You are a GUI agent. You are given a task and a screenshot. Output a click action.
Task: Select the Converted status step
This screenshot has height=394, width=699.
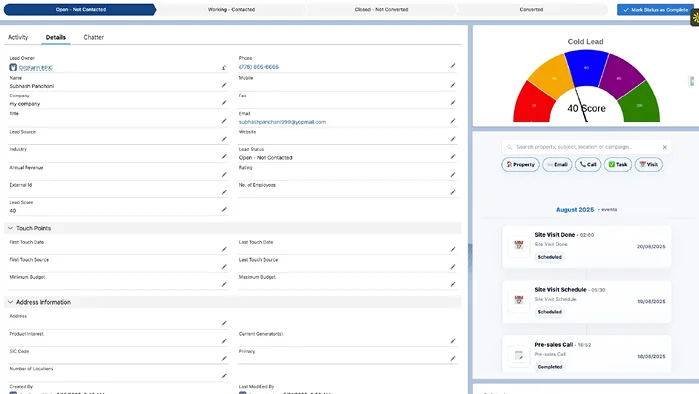[x=531, y=9]
